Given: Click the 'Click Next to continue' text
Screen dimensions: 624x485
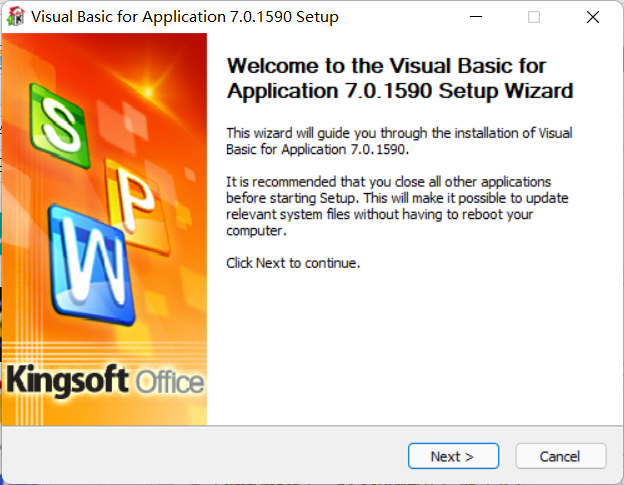Looking at the screenshot, I should click(x=293, y=263).
